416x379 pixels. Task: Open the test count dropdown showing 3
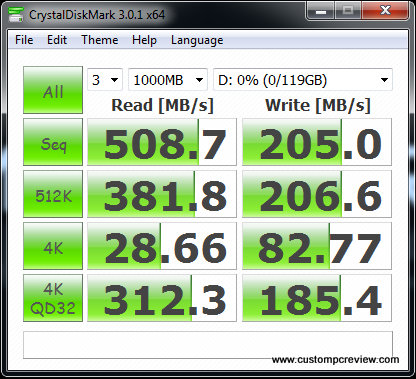coord(105,80)
